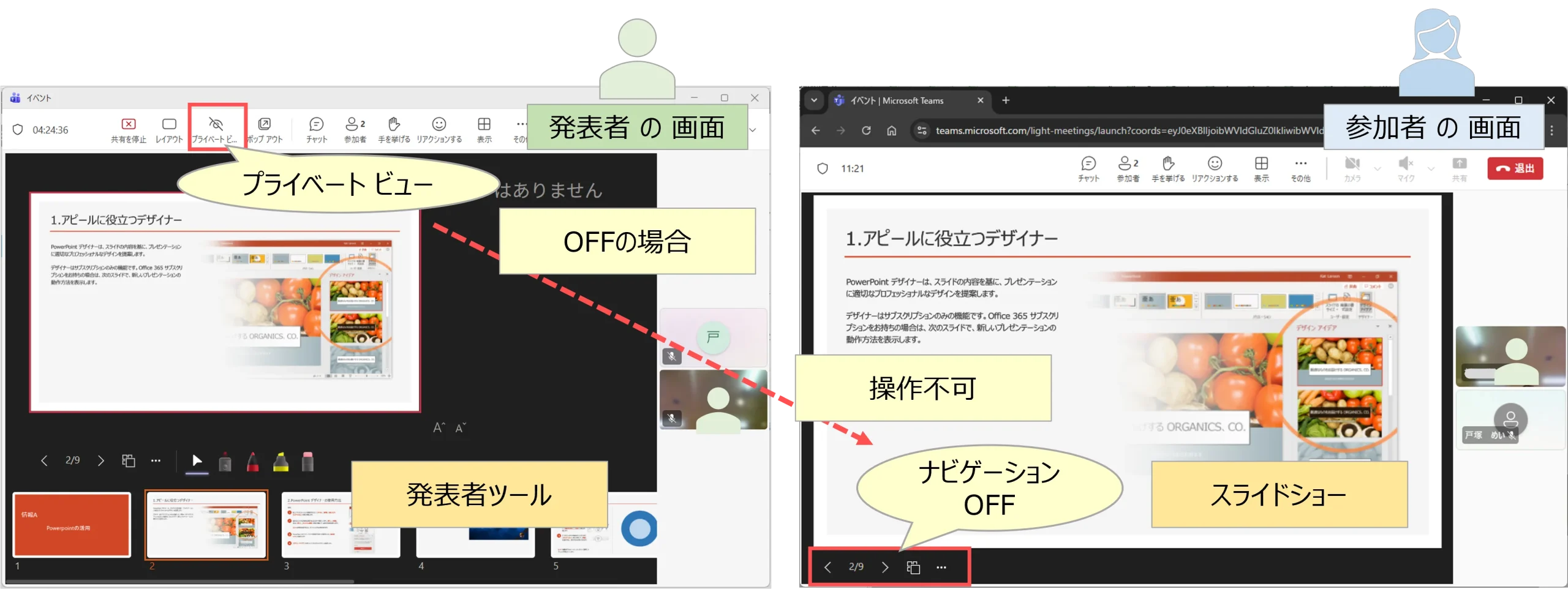
Task: Select the red pen tool
Action: 252,462
